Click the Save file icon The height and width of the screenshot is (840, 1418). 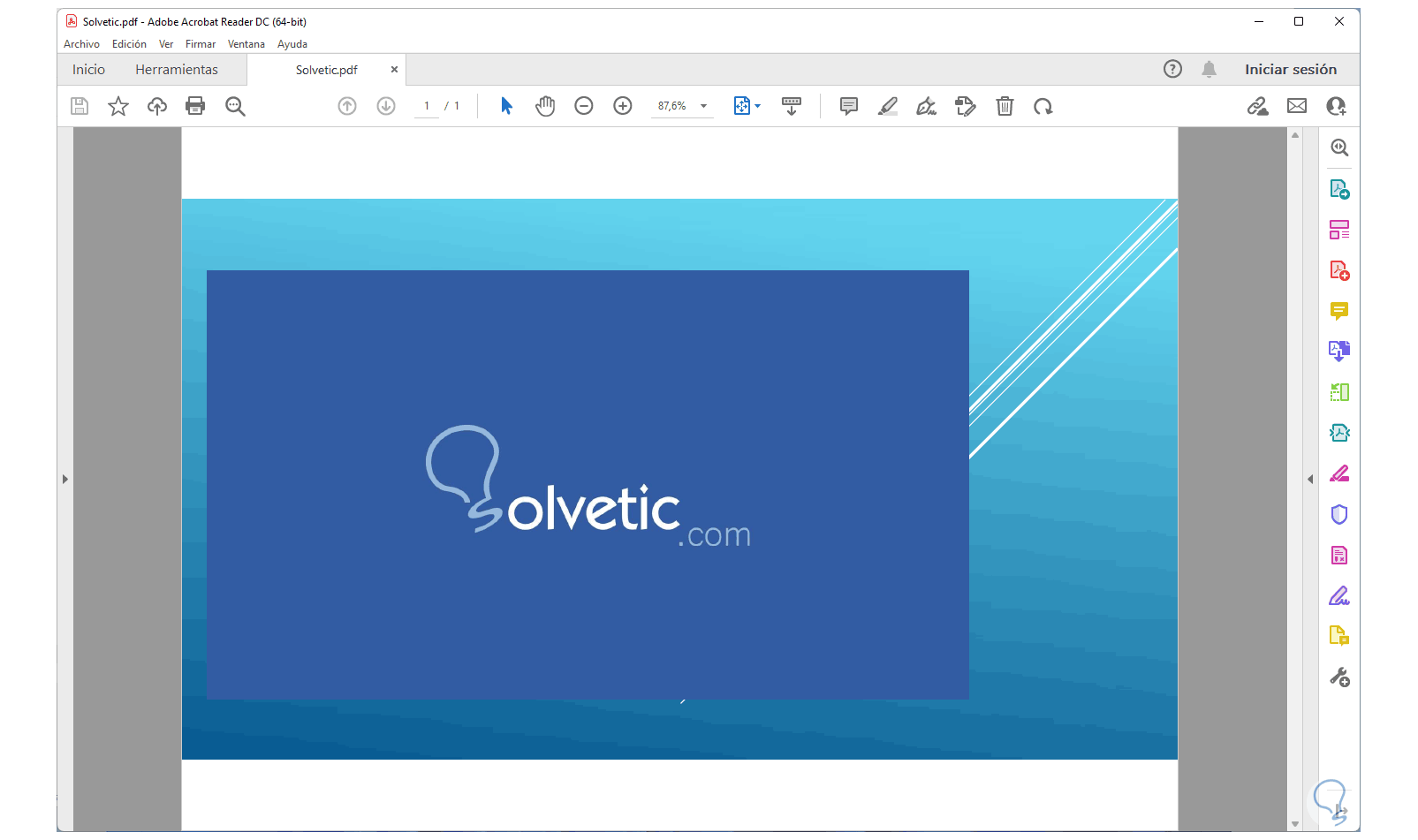pos(80,106)
